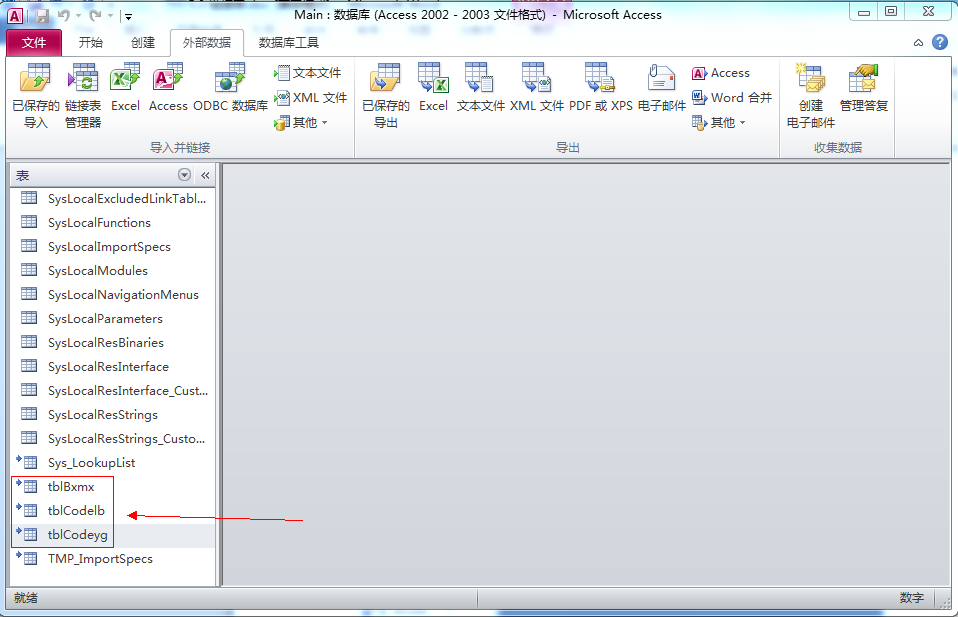Click the Save icon in quick access toolbar
Image resolution: width=958 pixels, height=617 pixels.
(42, 16)
